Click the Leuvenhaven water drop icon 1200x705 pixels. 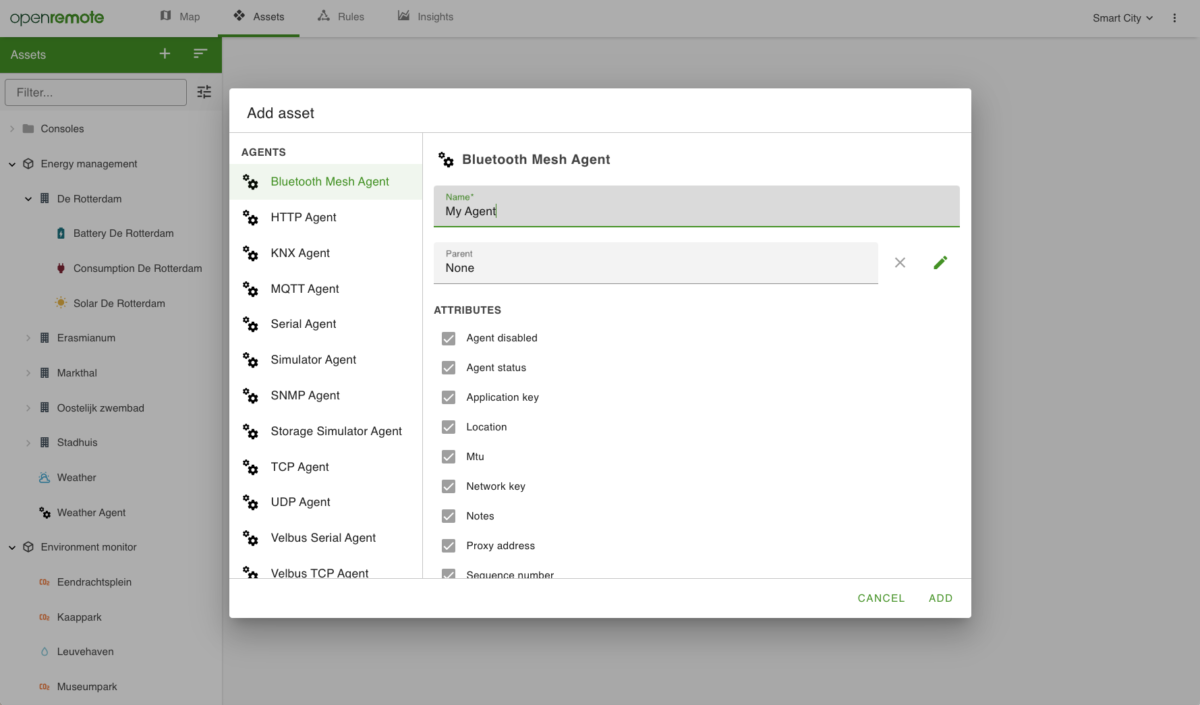44,651
